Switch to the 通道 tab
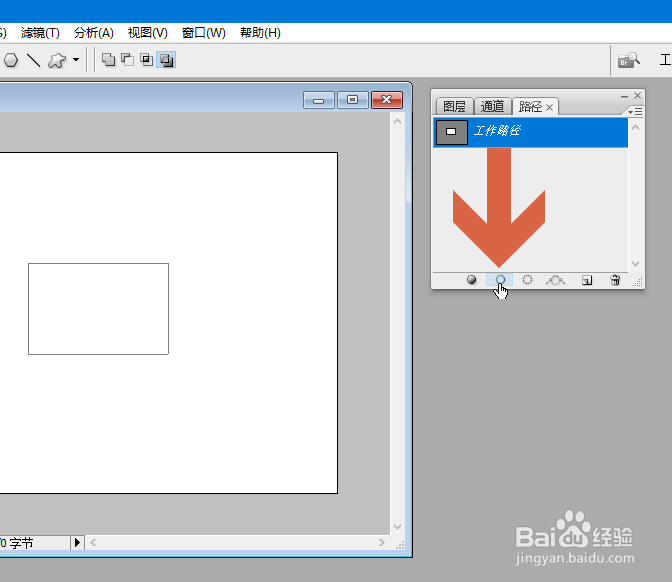This screenshot has width=672, height=582. (492, 106)
